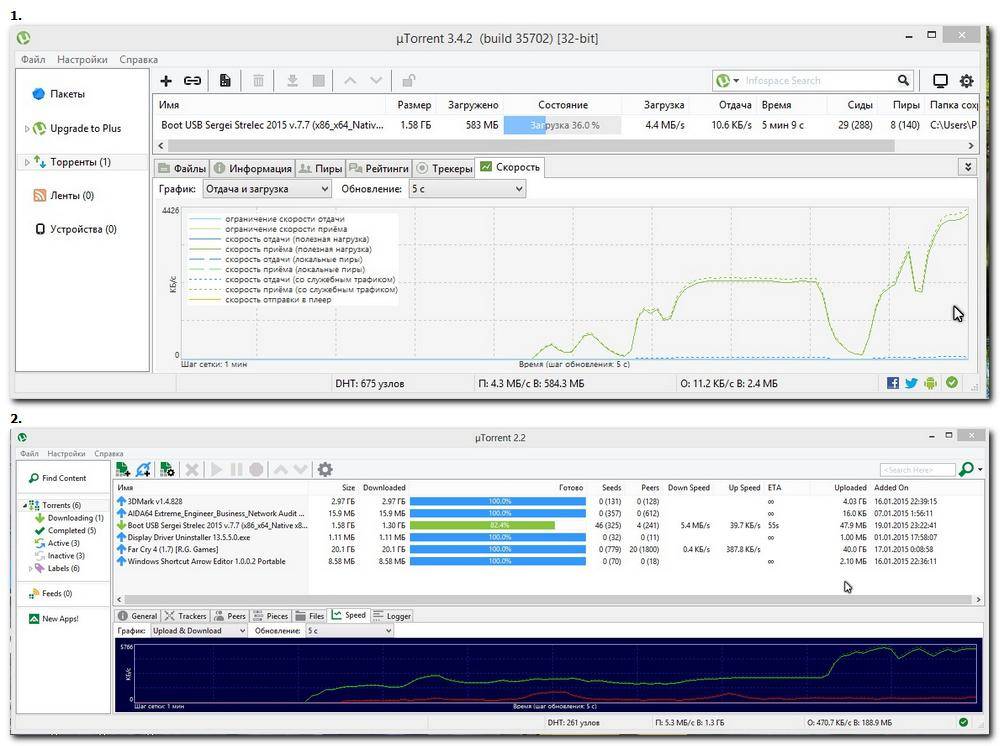Click the Add Torrent from URL link icon

click(192, 81)
